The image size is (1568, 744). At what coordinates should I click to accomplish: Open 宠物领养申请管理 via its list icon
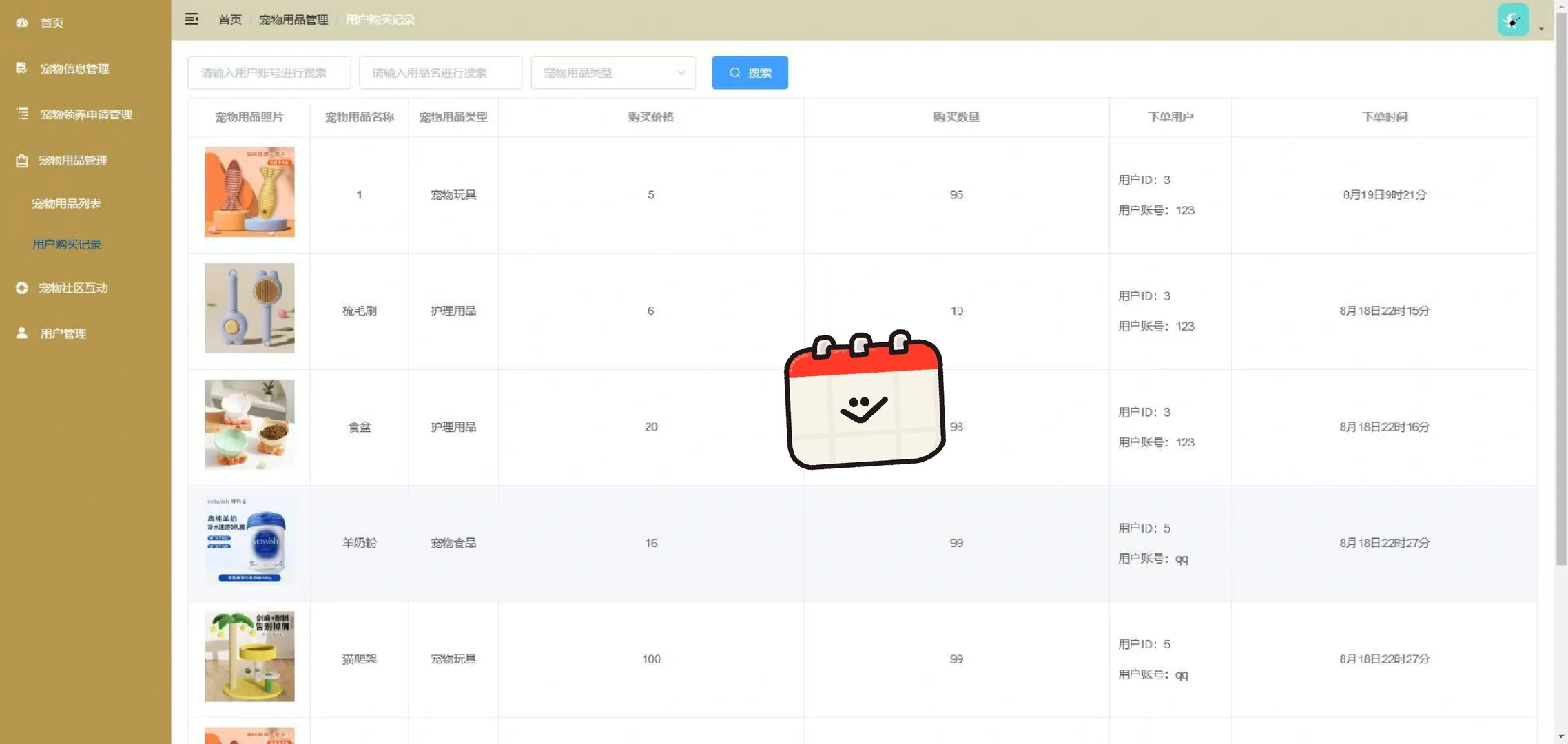tap(21, 114)
